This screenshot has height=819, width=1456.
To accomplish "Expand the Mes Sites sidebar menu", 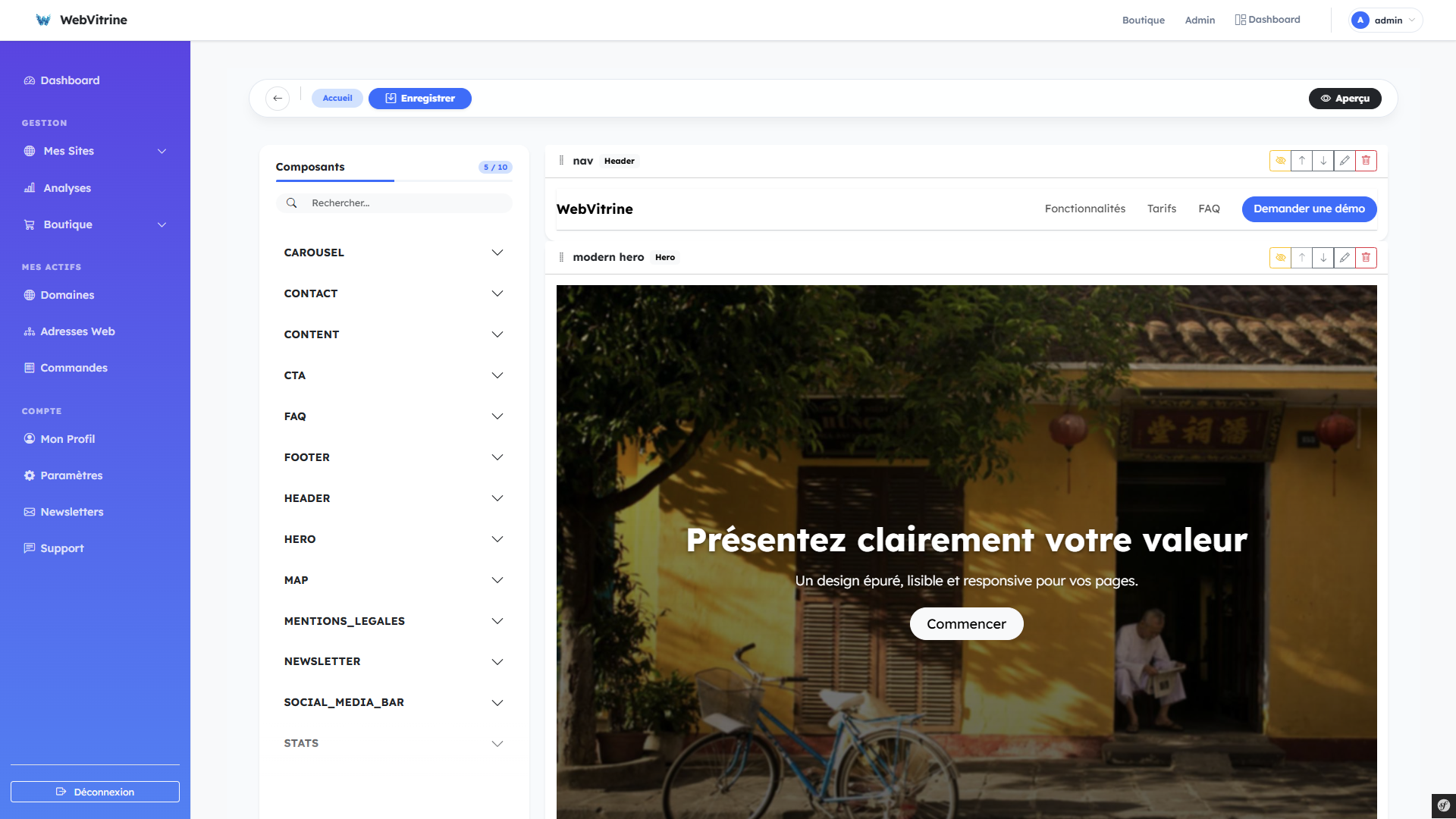I will pos(67,151).
